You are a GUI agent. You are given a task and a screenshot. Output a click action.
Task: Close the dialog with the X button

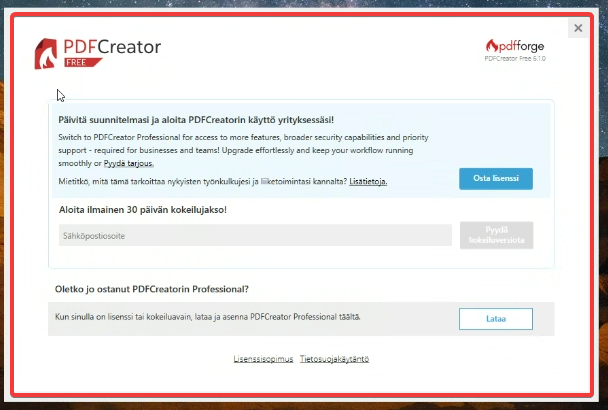click(578, 28)
